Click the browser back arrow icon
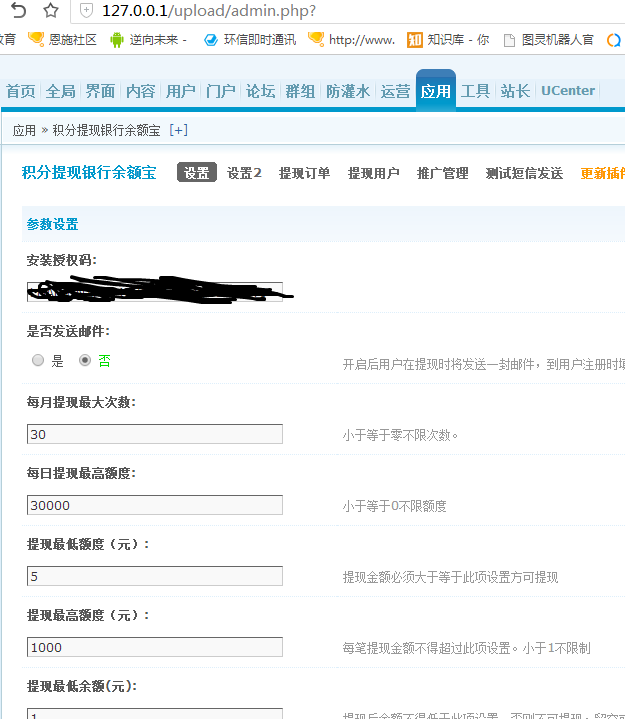 pos(18,10)
